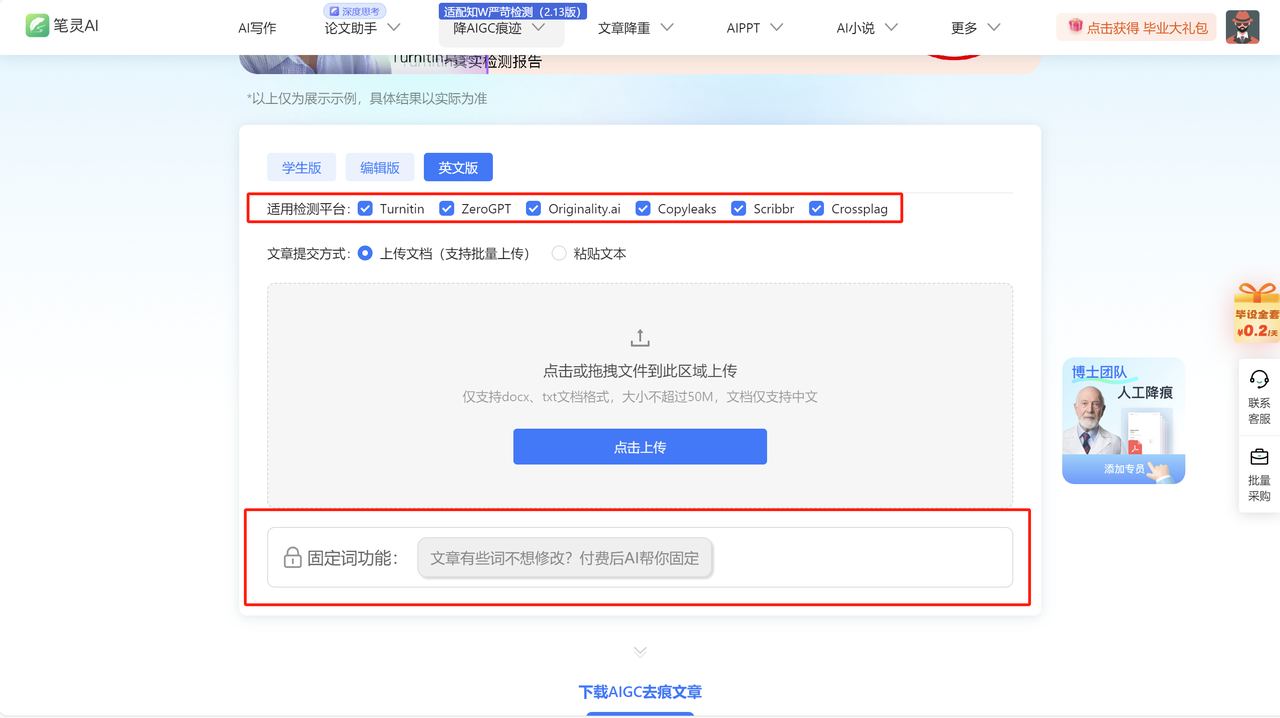Select the 上传文档 radio button
Viewport: 1280px width, 718px height.
point(365,253)
